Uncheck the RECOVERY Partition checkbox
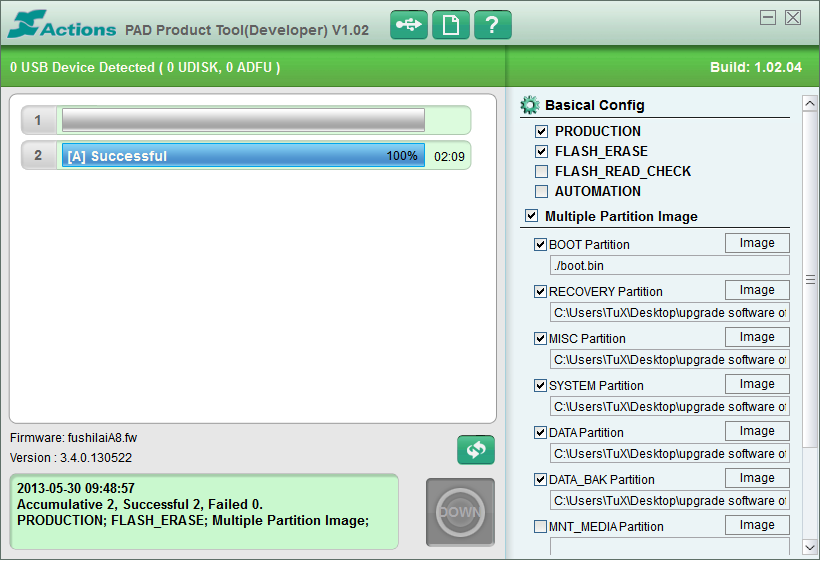Screen dimensions: 820x561 point(540,292)
